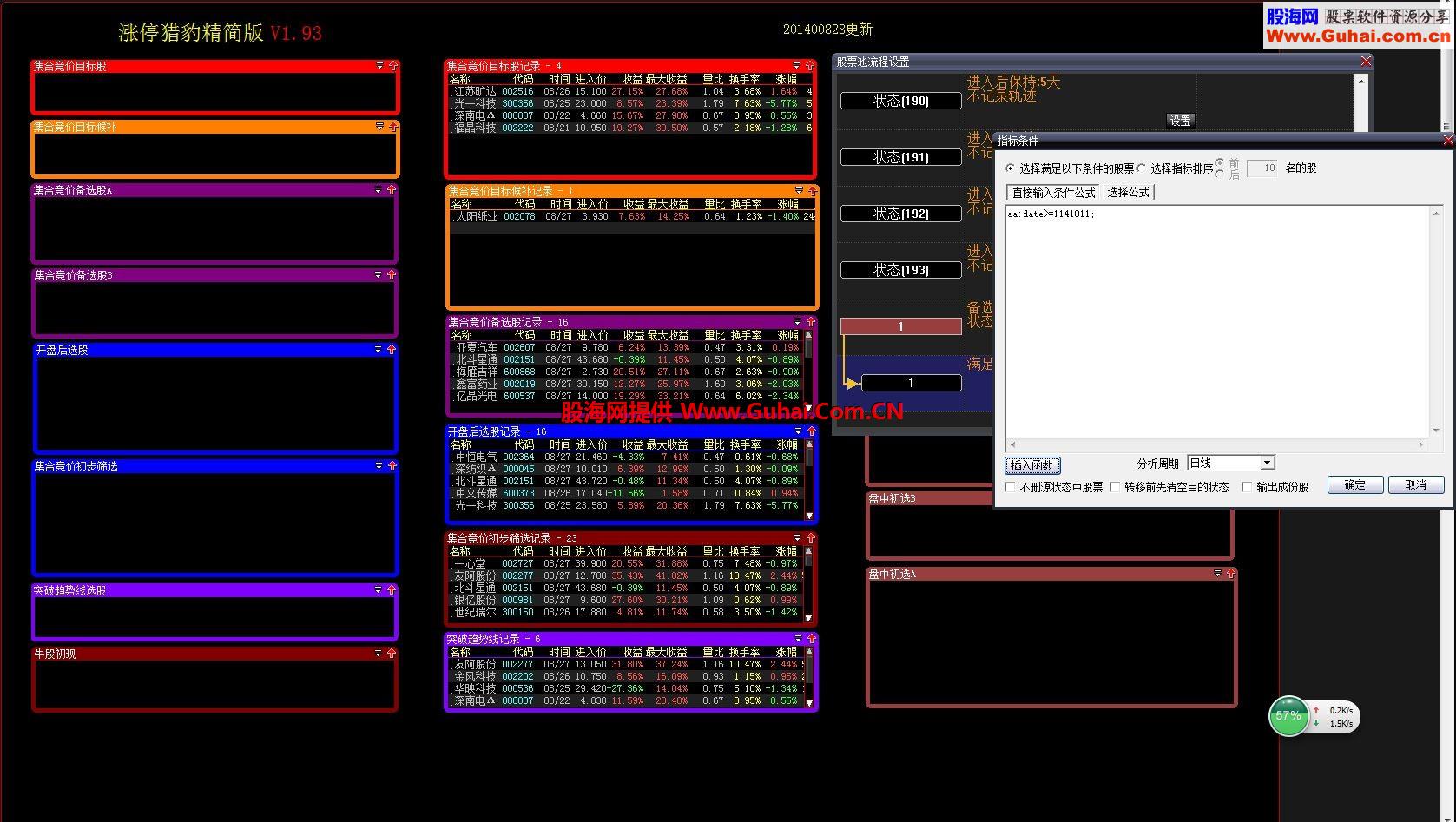Select the 江苏旷达 row

pos(630,91)
